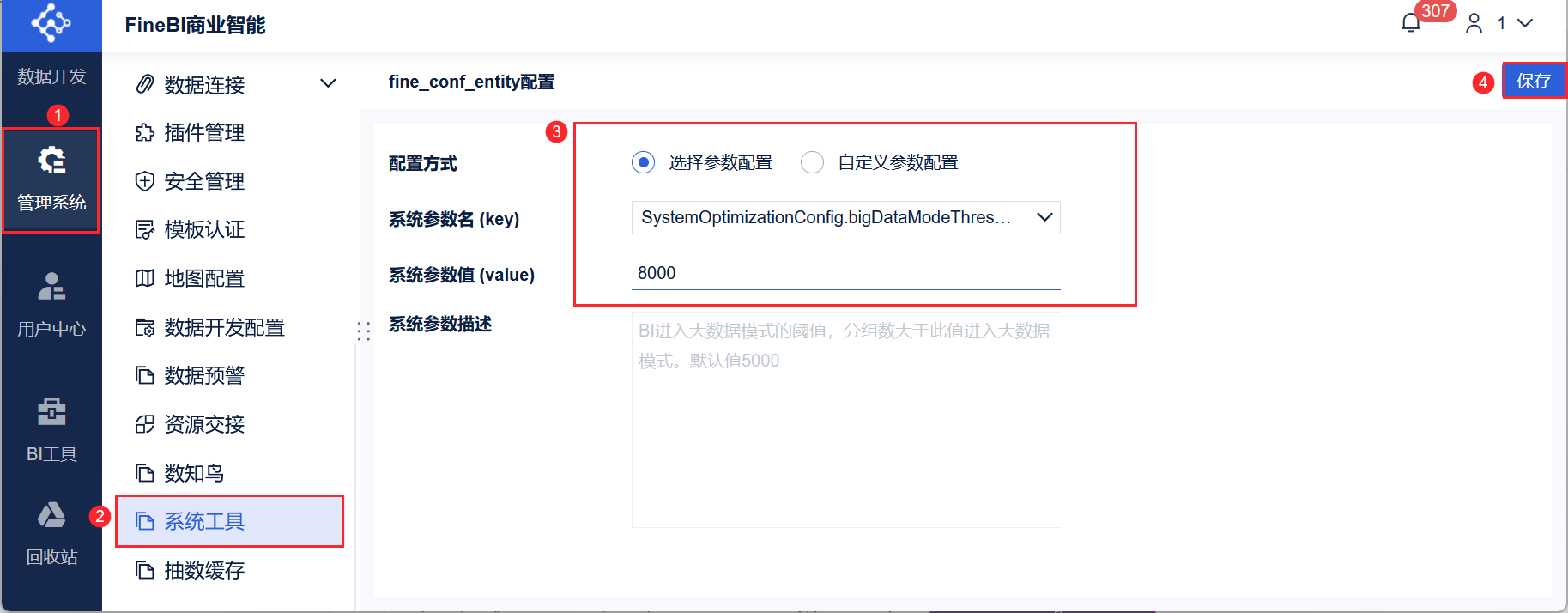1568x613 pixels.
Task: Click the 资源交接 icon
Action: (145, 424)
